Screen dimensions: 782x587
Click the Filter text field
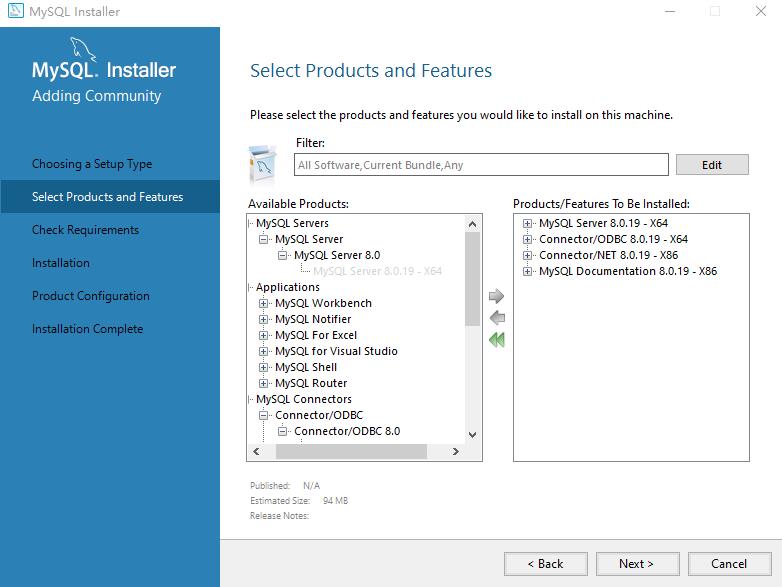point(481,165)
